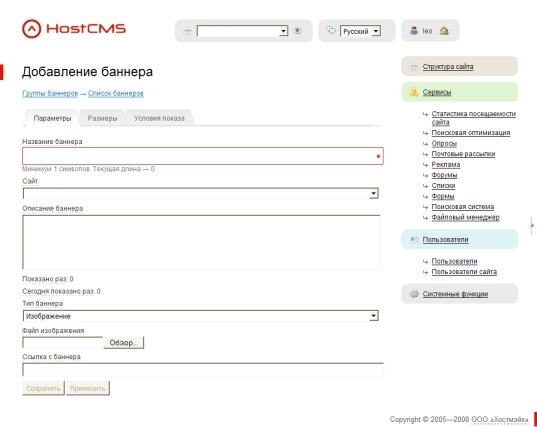The image size is (537, 427).
Task: Click the Обзор... browse button
Action: tap(124, 342)
